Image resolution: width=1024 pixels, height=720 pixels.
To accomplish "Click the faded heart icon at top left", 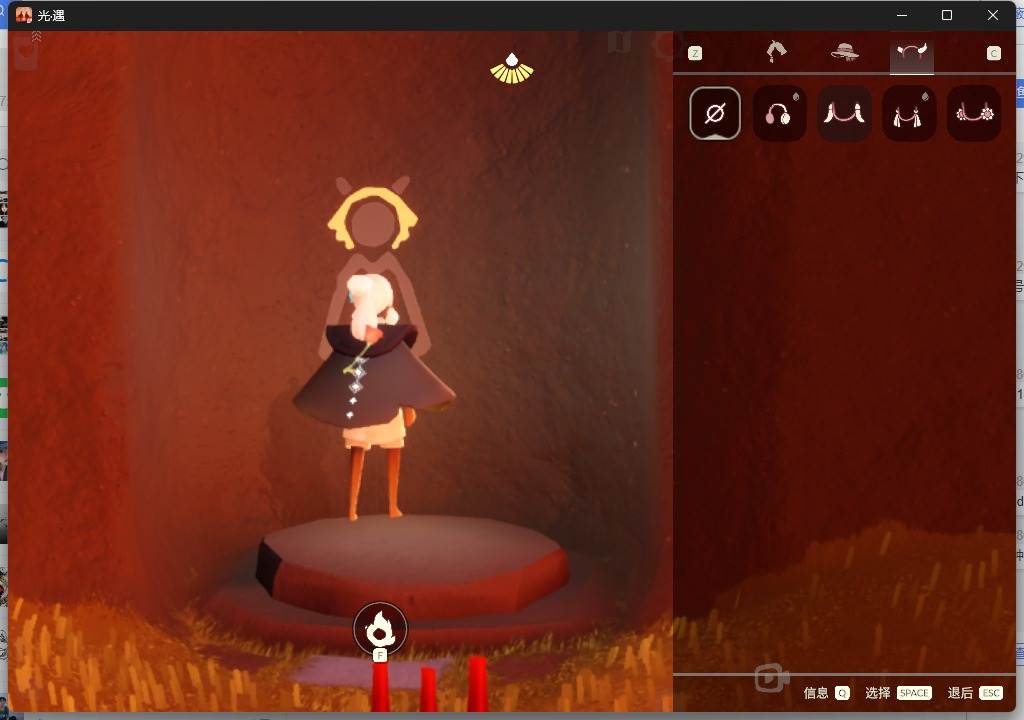I will click(25, 54).
